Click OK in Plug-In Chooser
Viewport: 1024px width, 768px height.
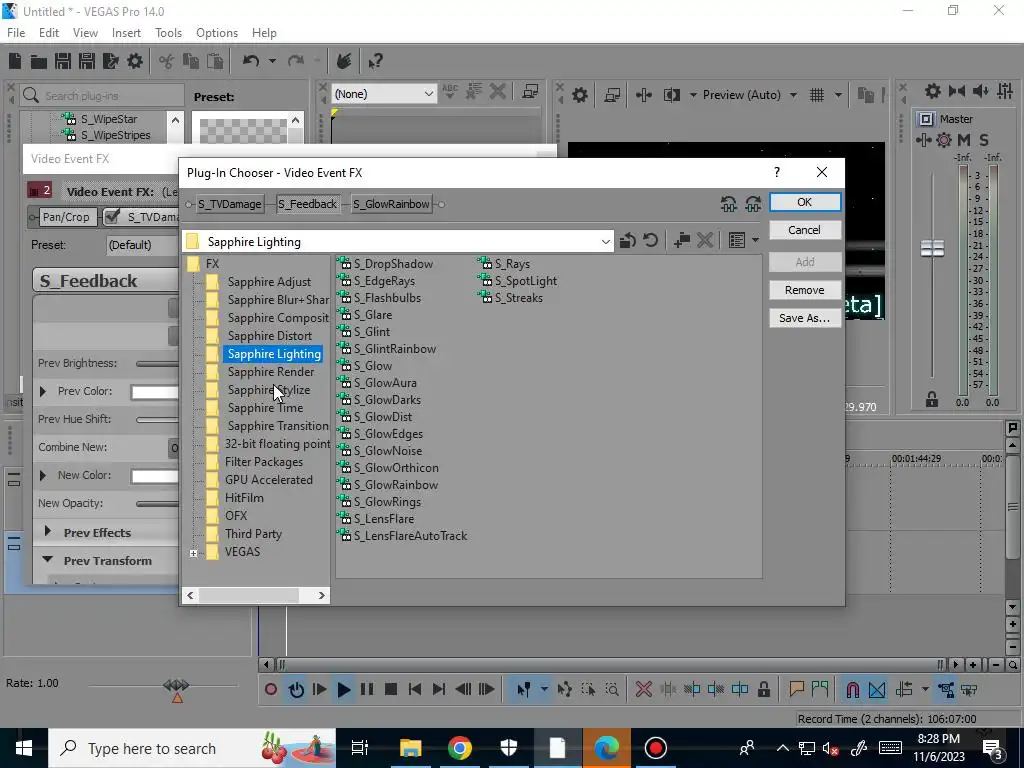pyautogui.click(x=805, y=202)
